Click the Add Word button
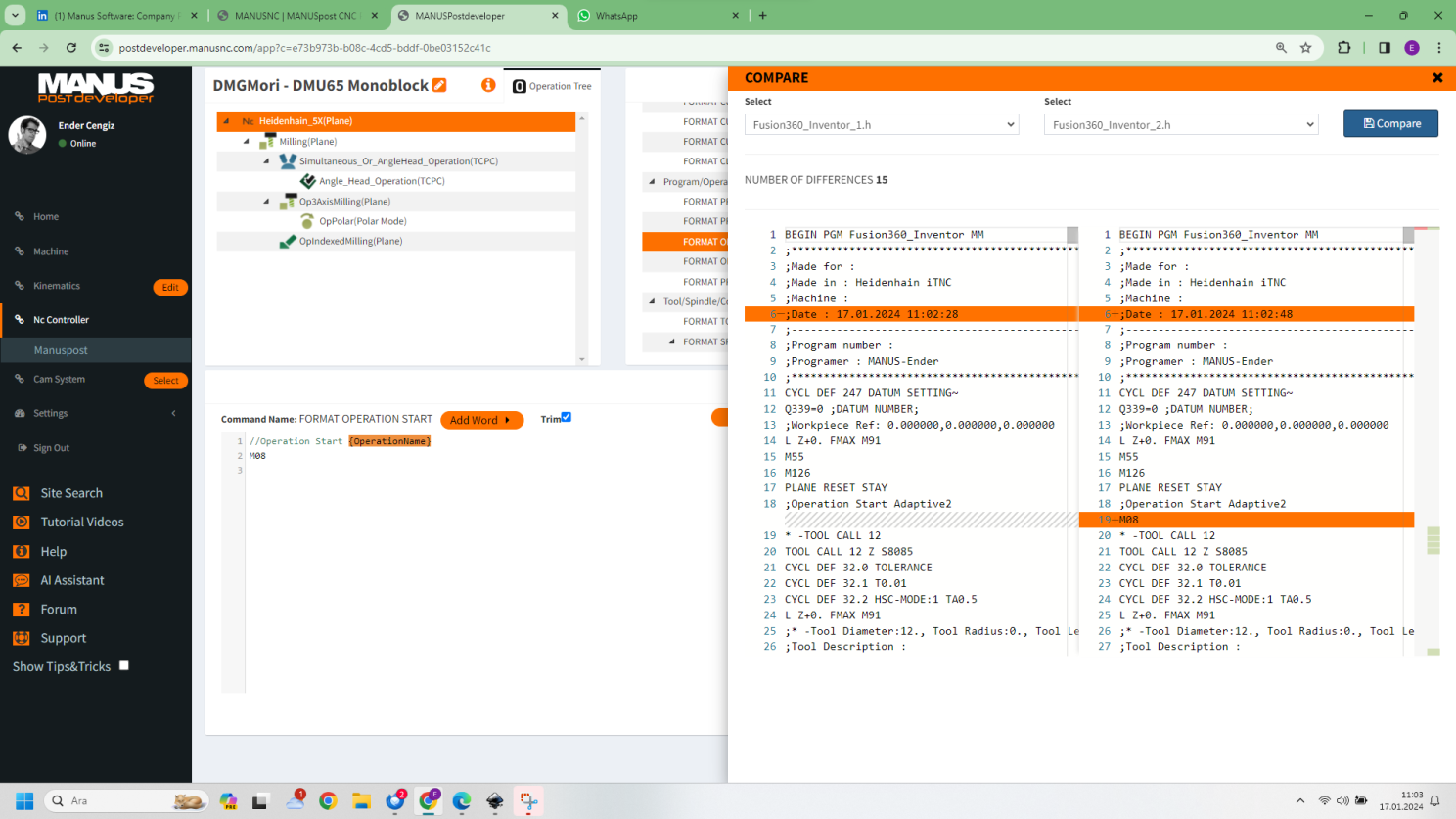1456x819 pixels. click(x=481, y=420)
